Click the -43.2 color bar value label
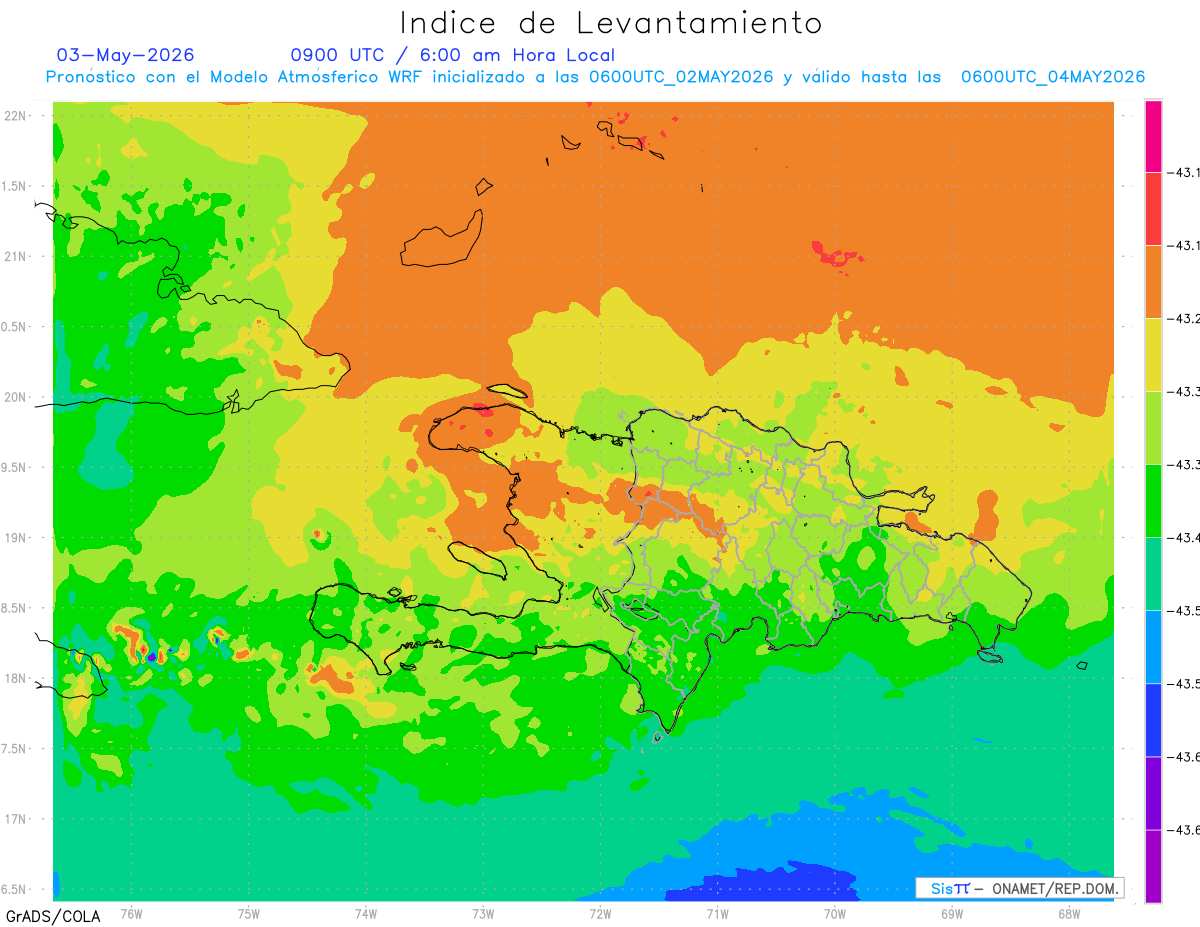 click(x=1187, y=319)
